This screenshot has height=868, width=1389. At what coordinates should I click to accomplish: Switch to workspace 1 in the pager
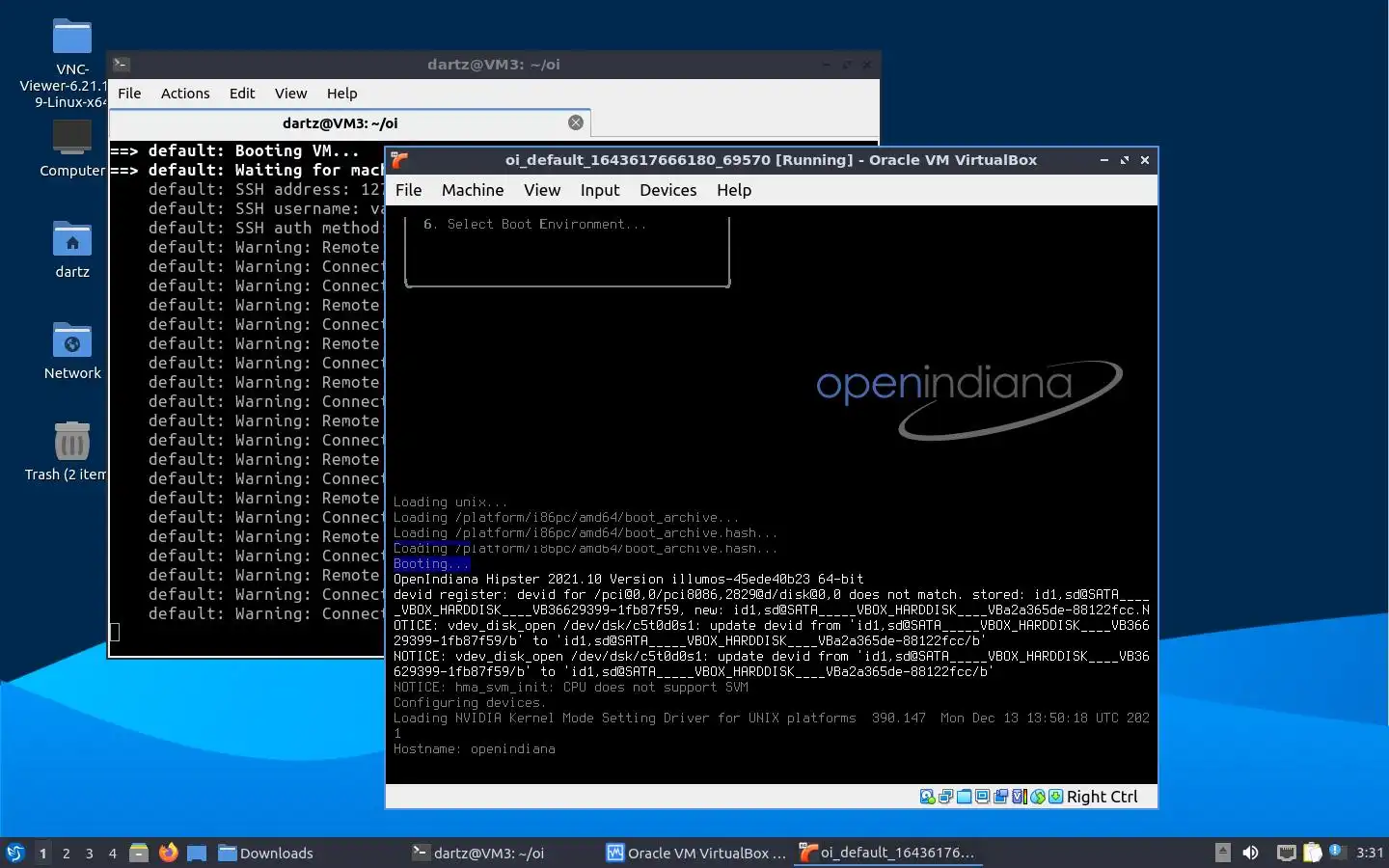point(42,854)
